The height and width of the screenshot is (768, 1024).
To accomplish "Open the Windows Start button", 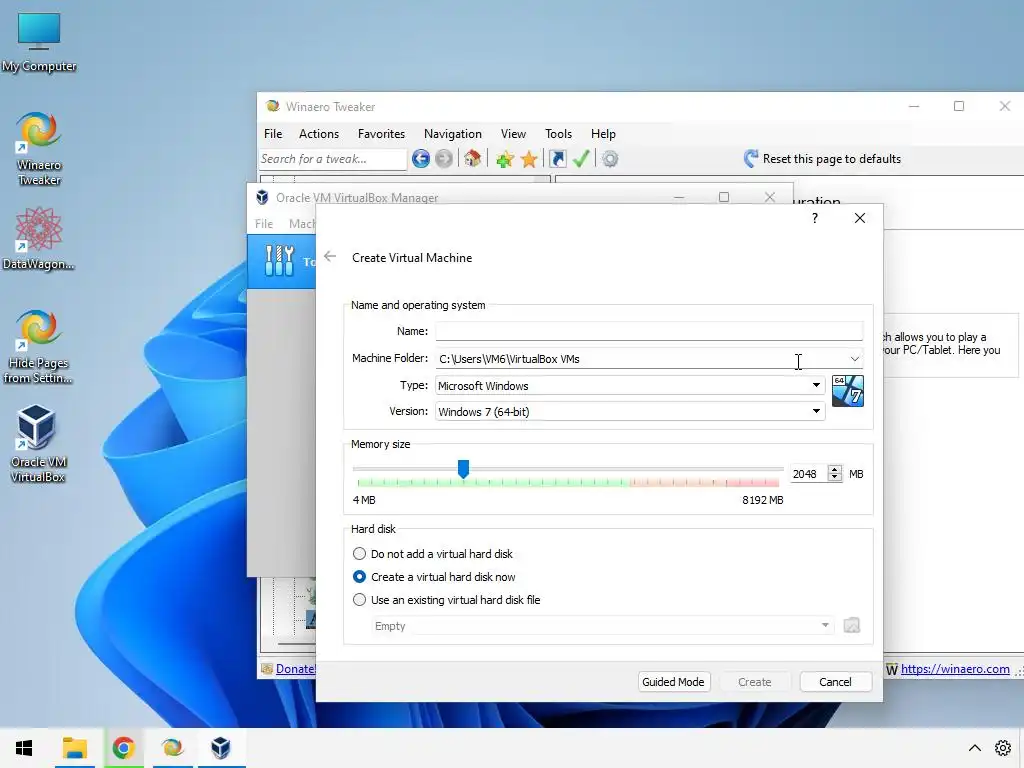I will pyautogui.click(x=24, y=748).
